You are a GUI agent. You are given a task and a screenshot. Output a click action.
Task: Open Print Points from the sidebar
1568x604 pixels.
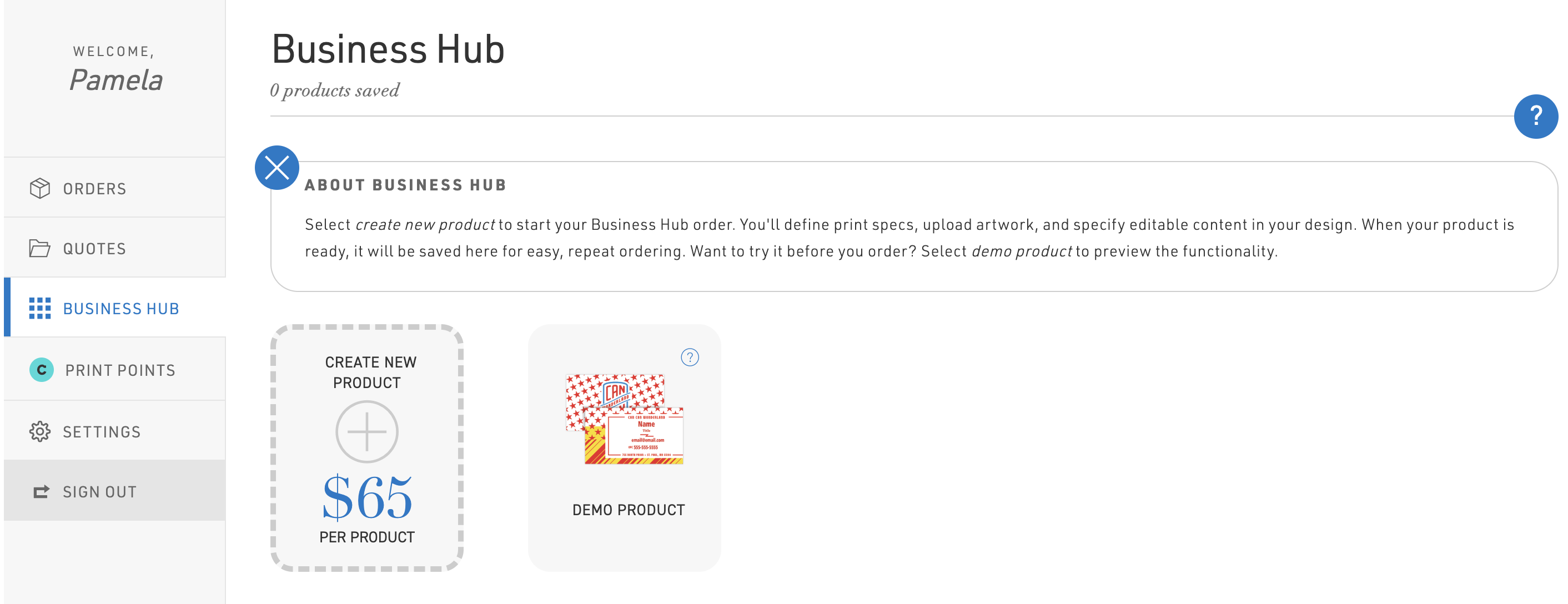tap(120, 369)
